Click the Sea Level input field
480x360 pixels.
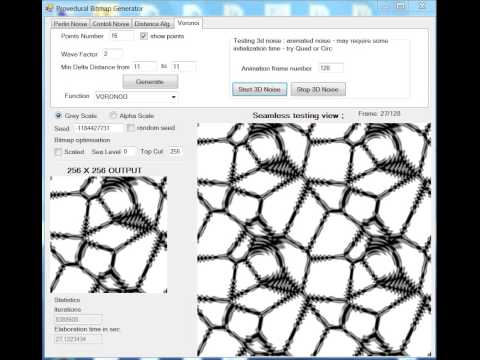[x=129, y=152]
